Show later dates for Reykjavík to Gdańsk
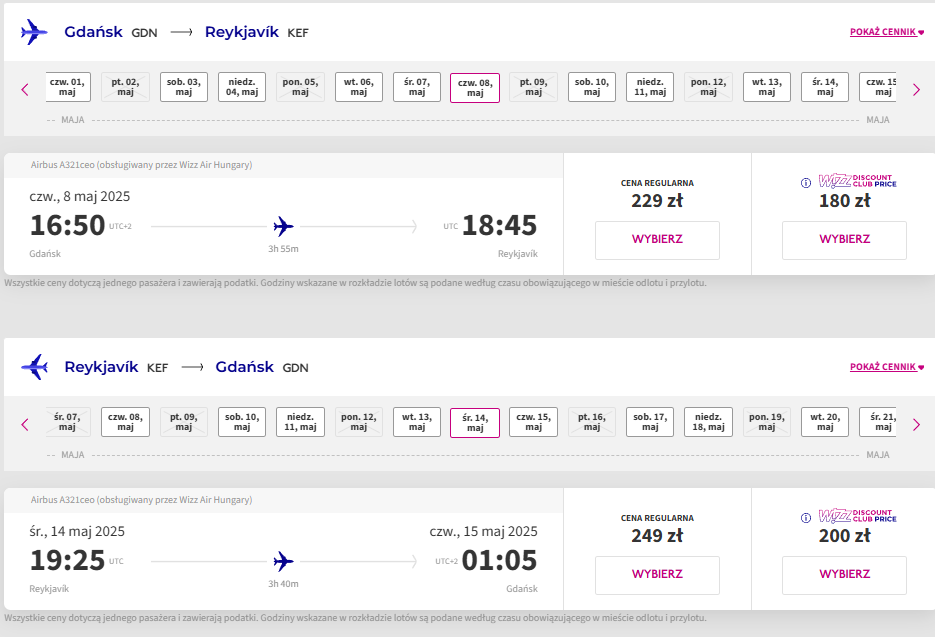The width and height of the screenshot is (935, 637). pyautogui.click(x=917, y=425)
